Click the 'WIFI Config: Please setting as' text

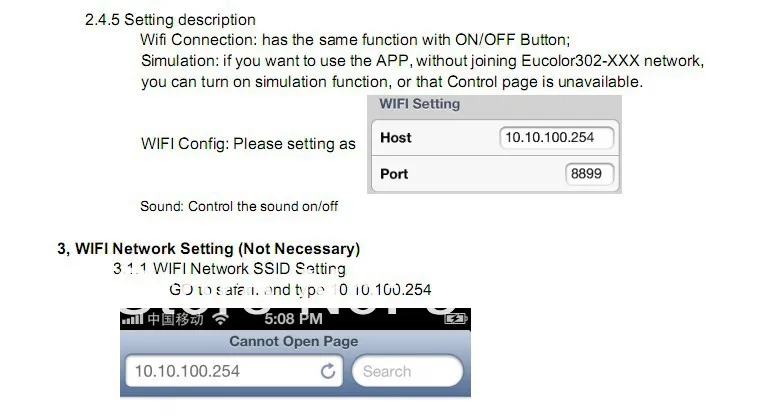(x=248, y=144)
